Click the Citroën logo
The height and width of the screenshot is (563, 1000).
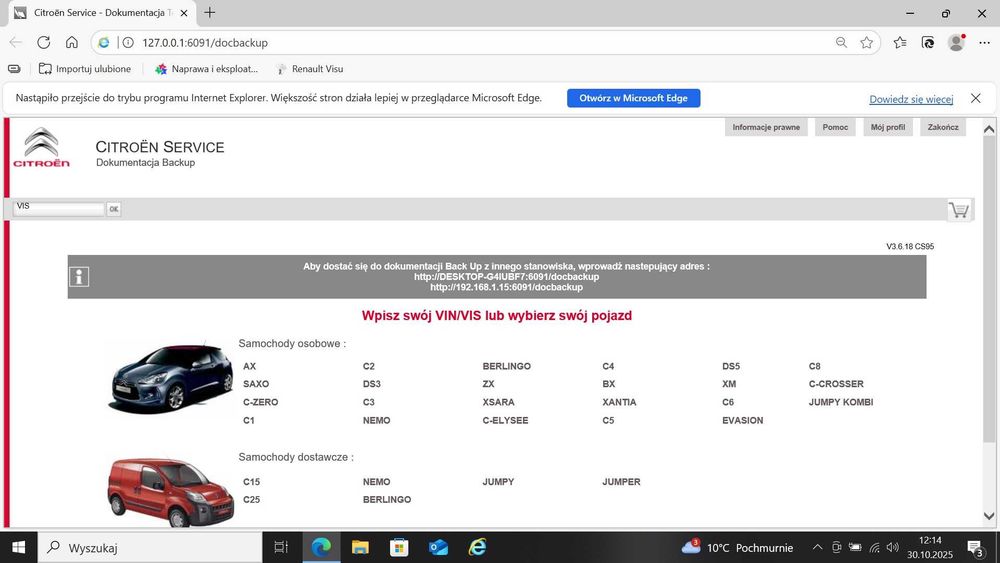pos(41,147)
